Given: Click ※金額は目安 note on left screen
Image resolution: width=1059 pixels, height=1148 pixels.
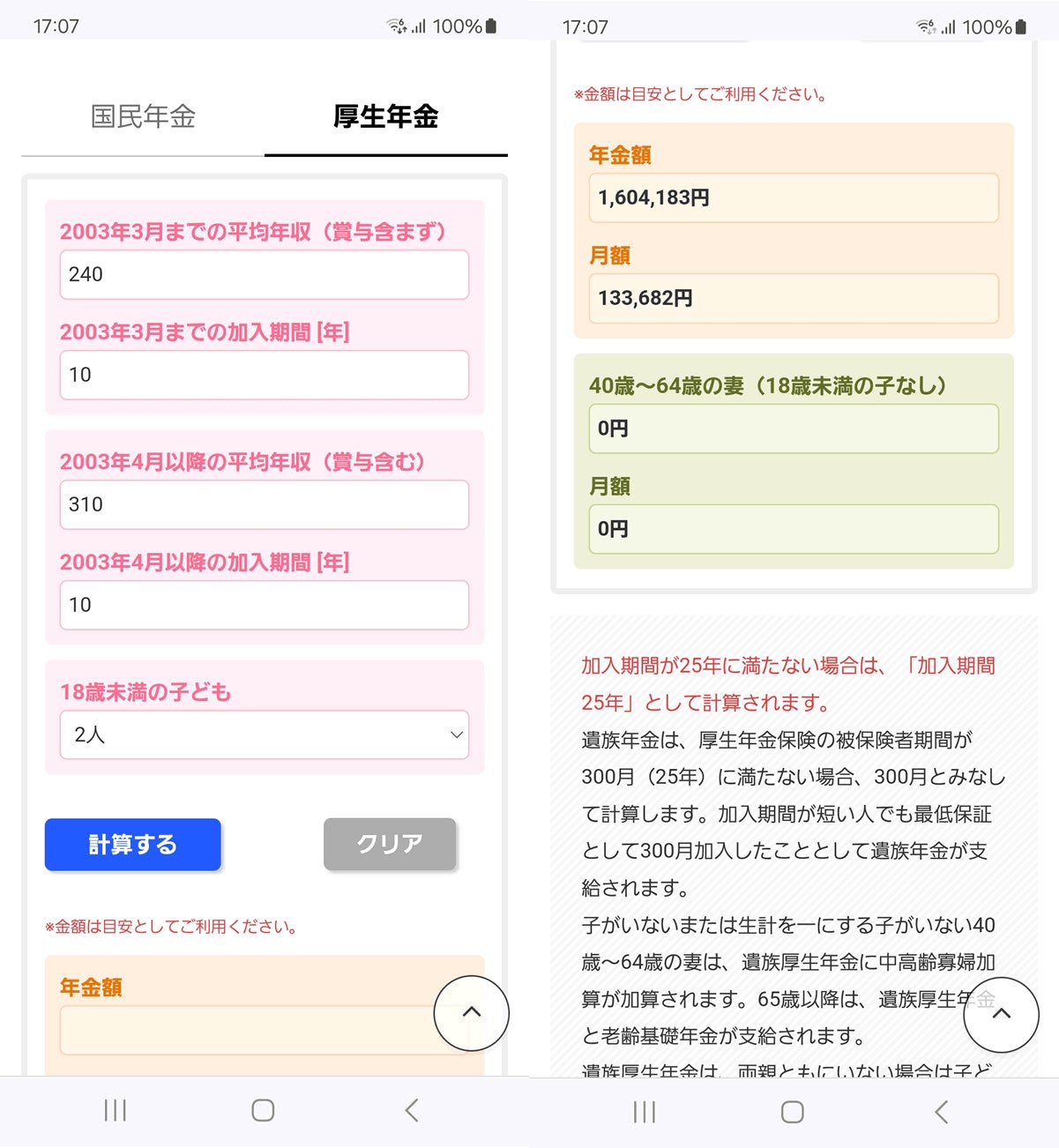Looking at the screenshot, I should coord(171,927).
